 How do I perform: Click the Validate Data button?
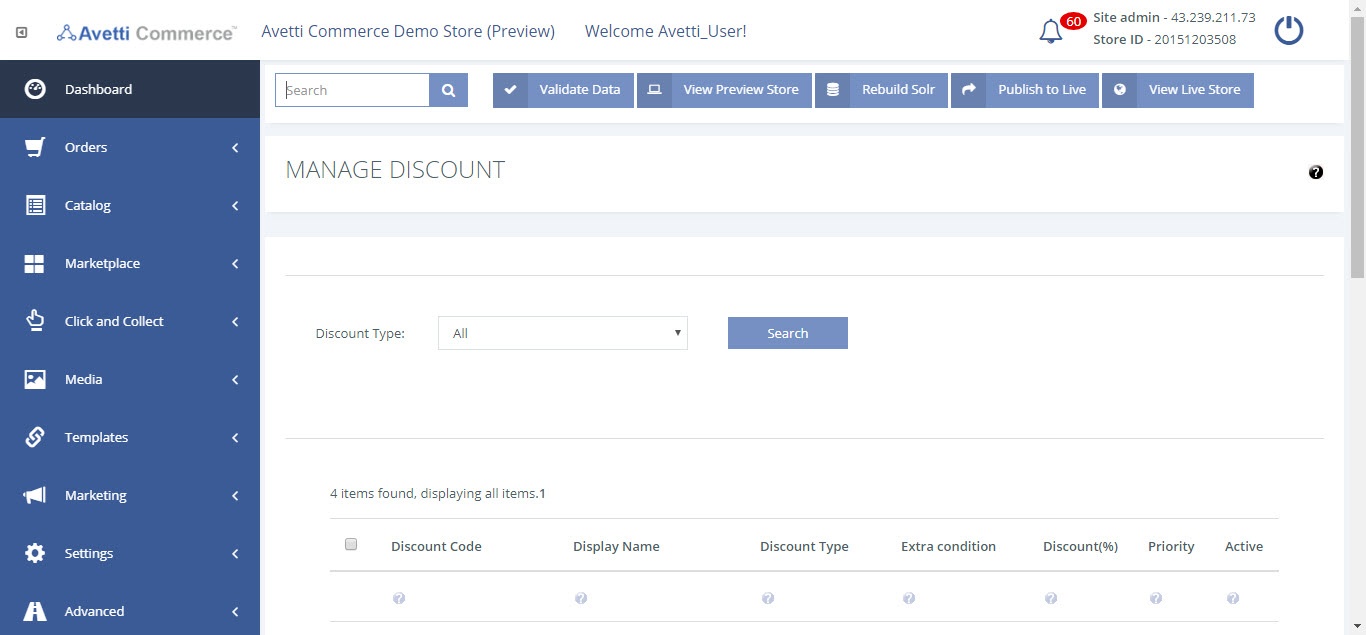[x=563, y=90]
